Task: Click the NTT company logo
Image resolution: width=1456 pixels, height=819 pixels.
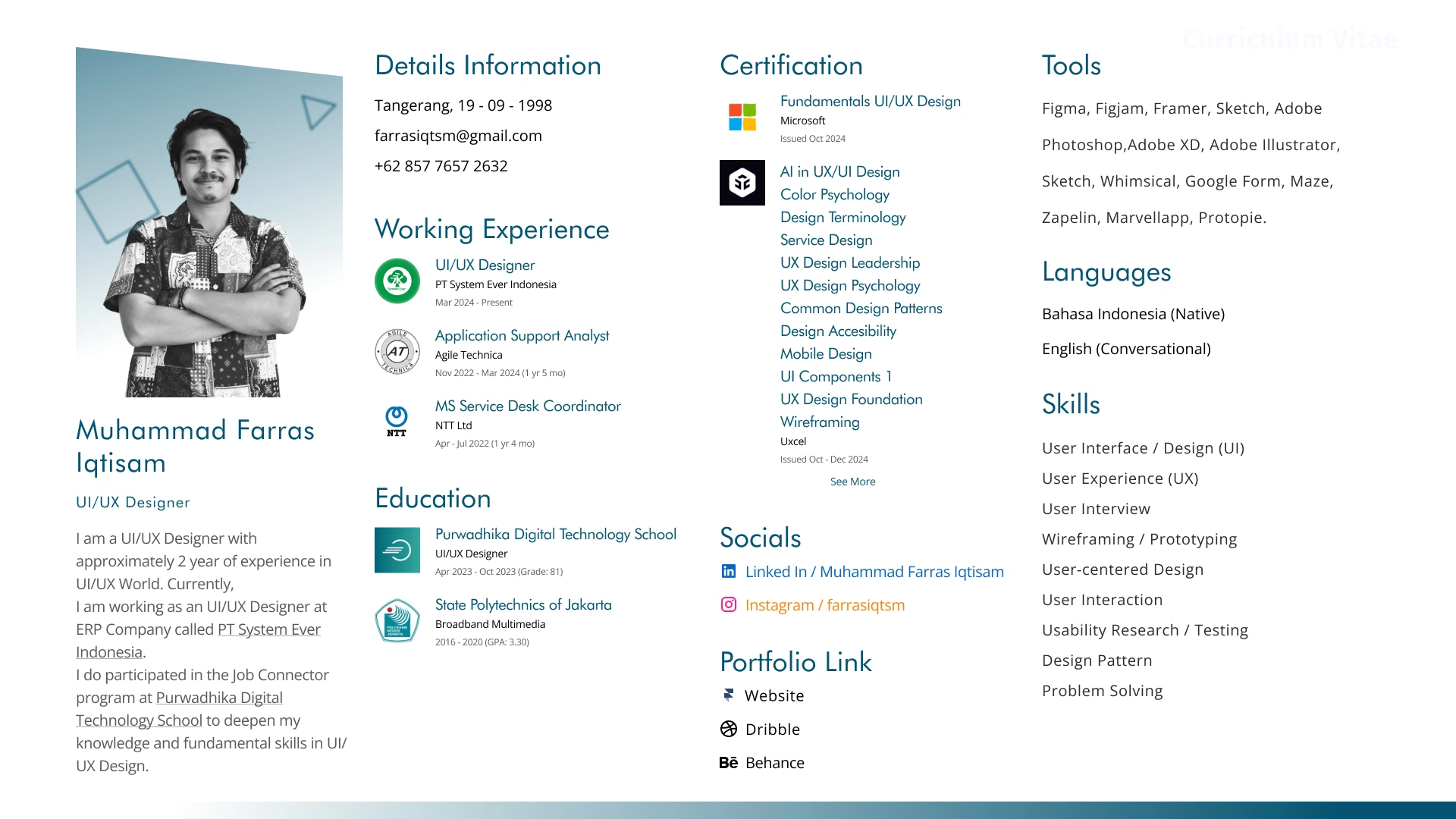Action: 397,421
